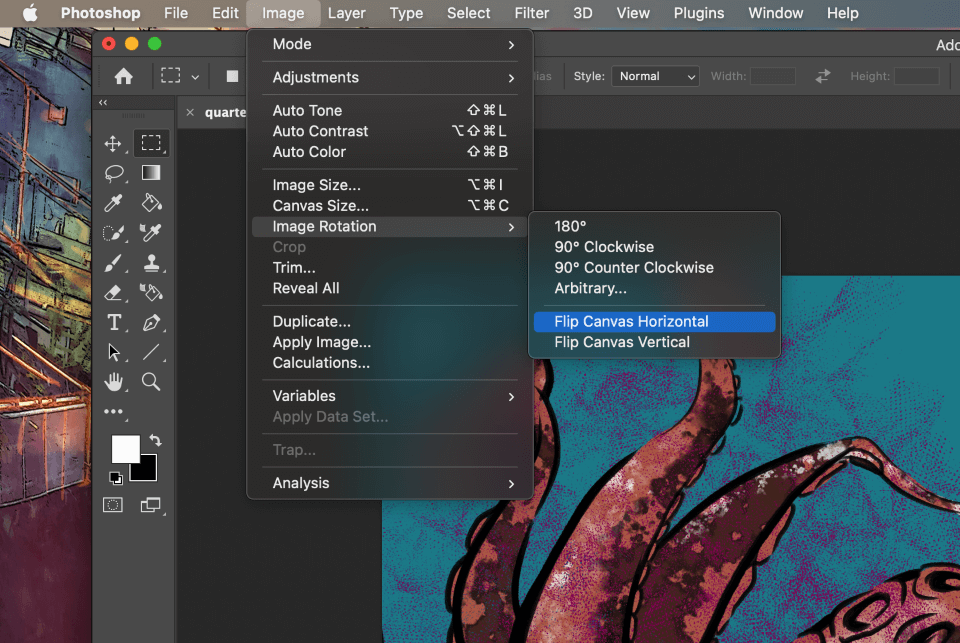Select the Rectangular Marquee tool in toolbox
Image resolution: width=960 pixels, height=643 pixels.
coord(151,143)
